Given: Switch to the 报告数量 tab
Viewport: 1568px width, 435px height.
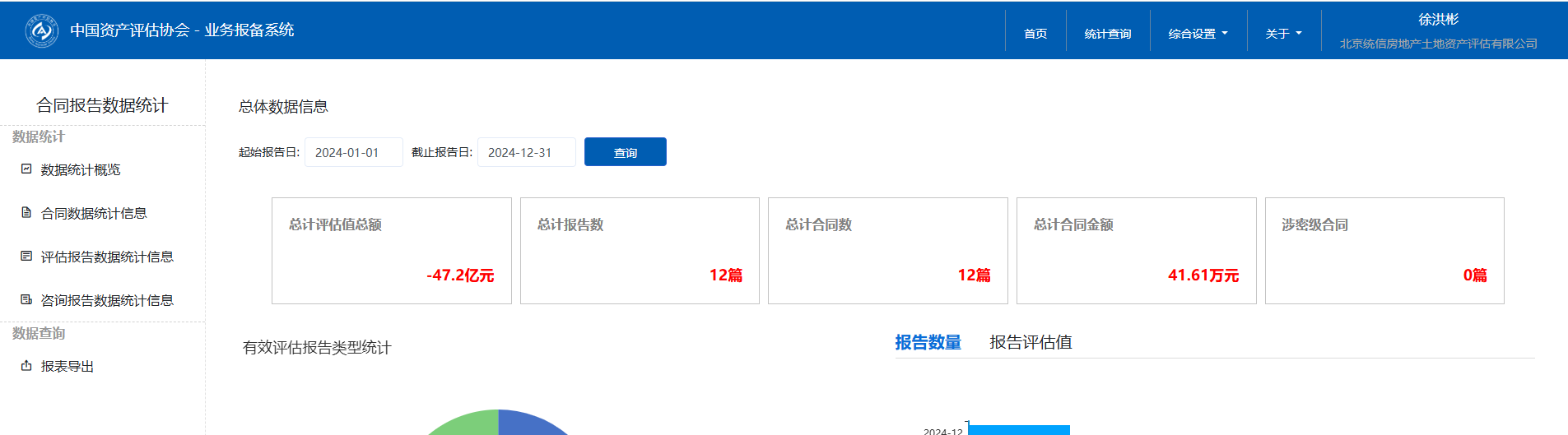Looking at the screenshot, I should tap(928, 342).
